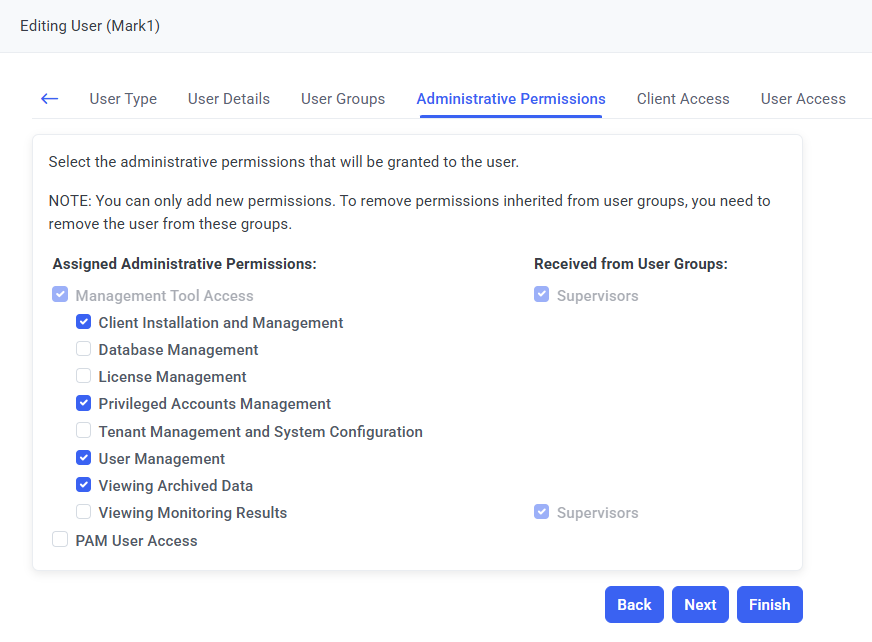Check the Viewing Monitoring Results checkbox
This screenshot has height=642, width=872.
coord(84,513)
